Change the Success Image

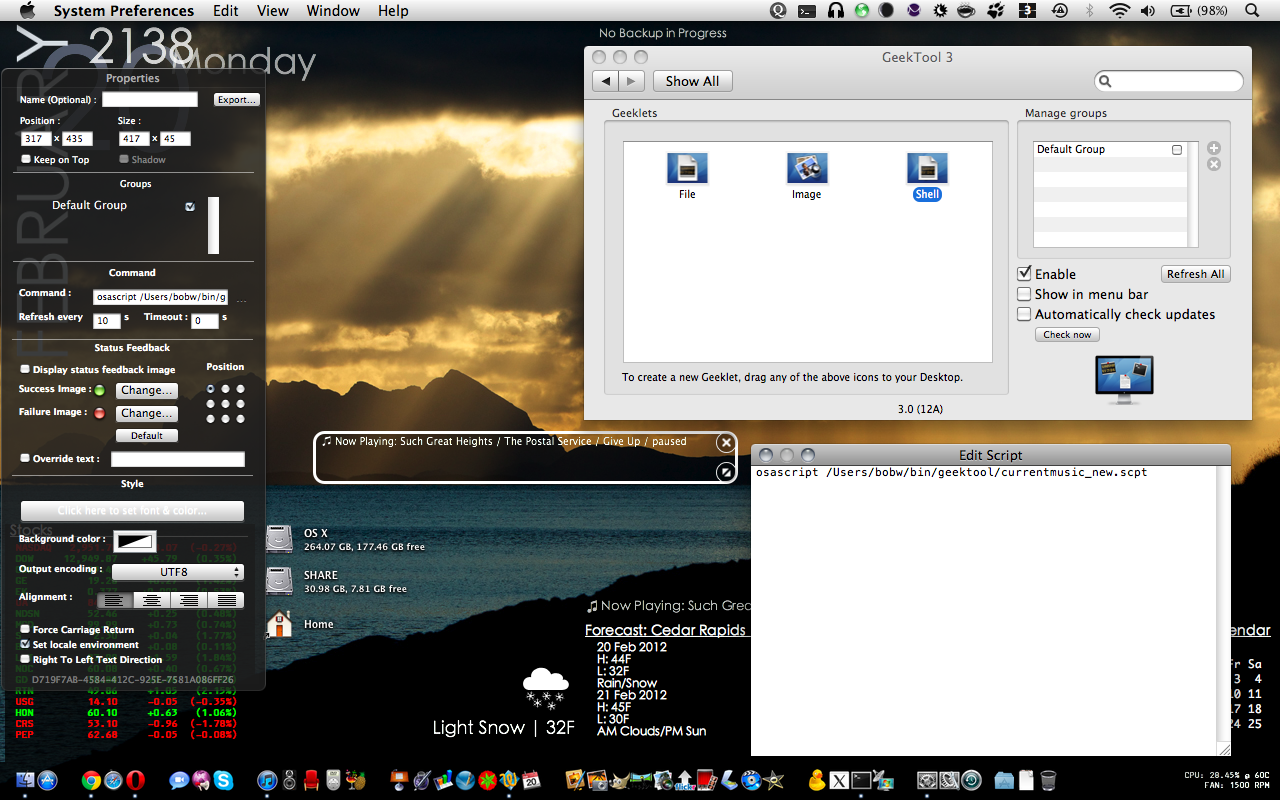pyautogui.click(x=147, y=390)
